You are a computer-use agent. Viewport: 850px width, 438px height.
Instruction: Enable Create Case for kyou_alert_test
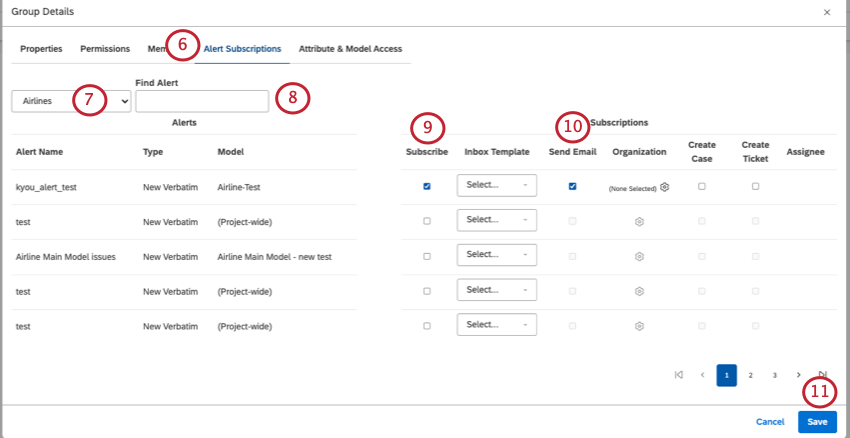pos(702,186)
